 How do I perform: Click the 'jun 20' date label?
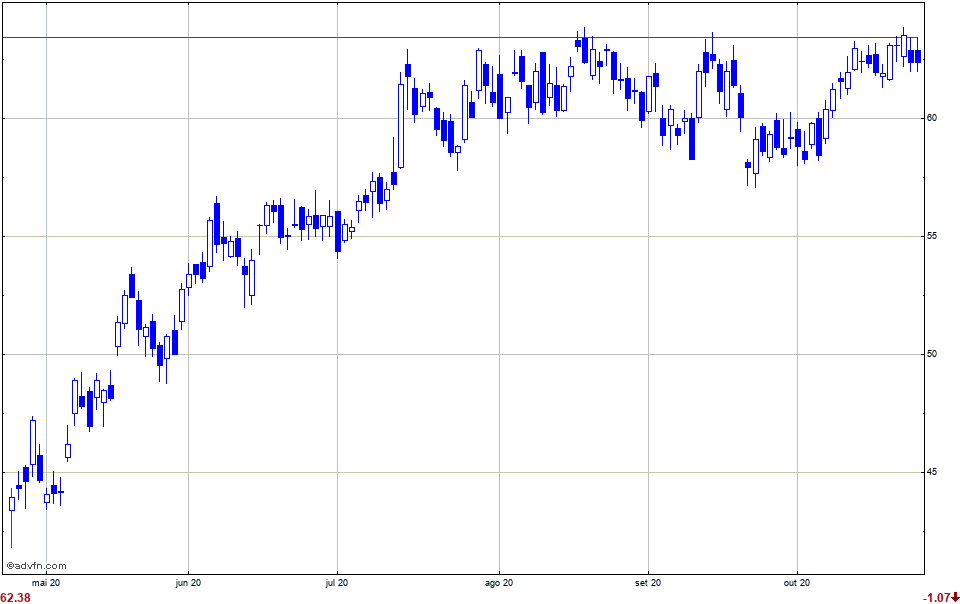coord(188,583)
